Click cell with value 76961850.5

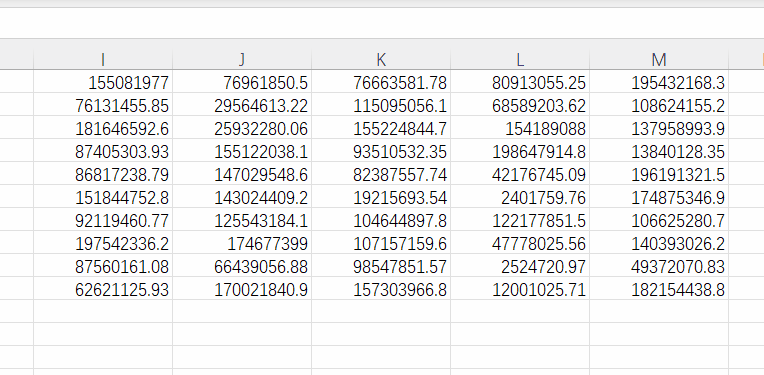pyautogui.click(x=242, y=82)
